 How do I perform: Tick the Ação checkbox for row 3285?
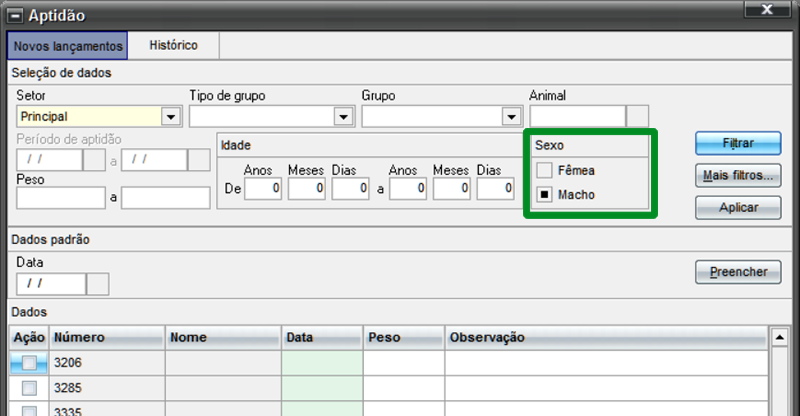pyautogui.click(x=29, y=388)
